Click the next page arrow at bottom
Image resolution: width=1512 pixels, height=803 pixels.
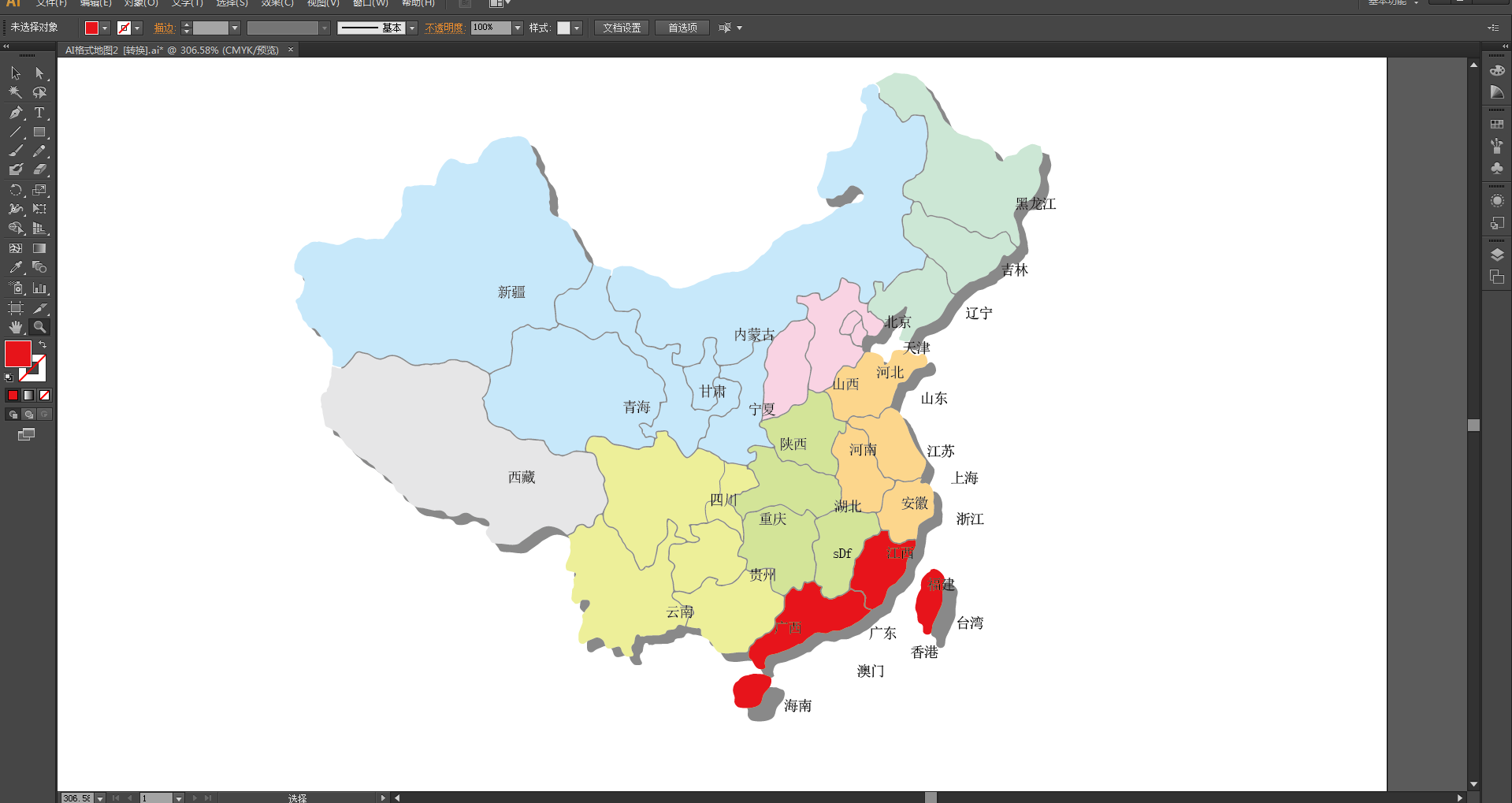[194, 797]
